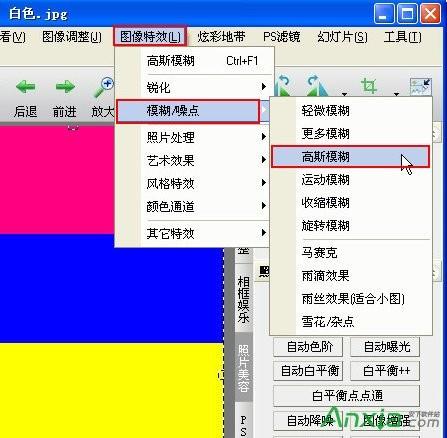Image resolution: width=447 pixels, height=438 pixels.
Task: Click the green Back arrow icon
Action: pyautogui.click(x=25, y=87)
